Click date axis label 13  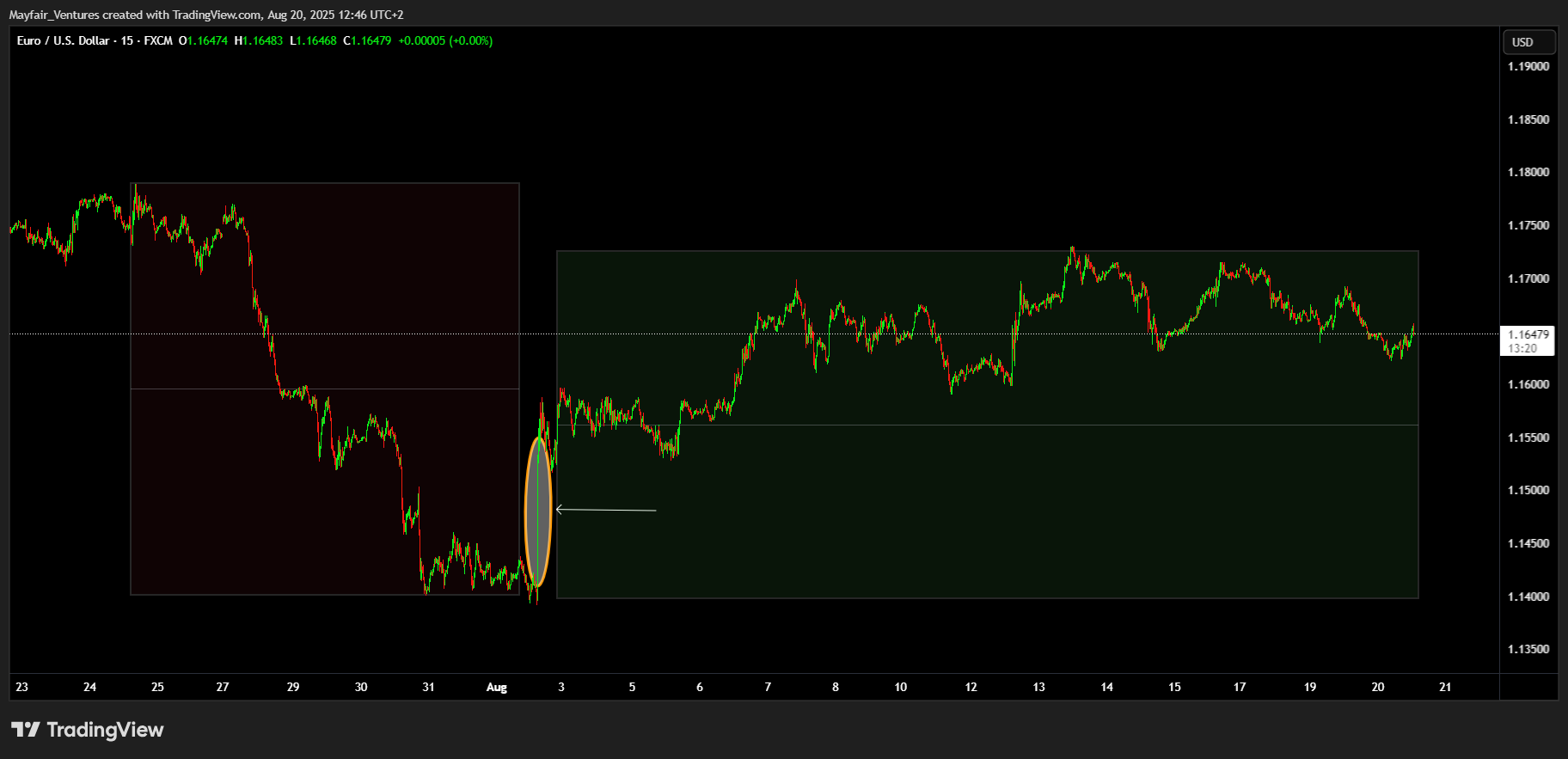coord(1039,687)
